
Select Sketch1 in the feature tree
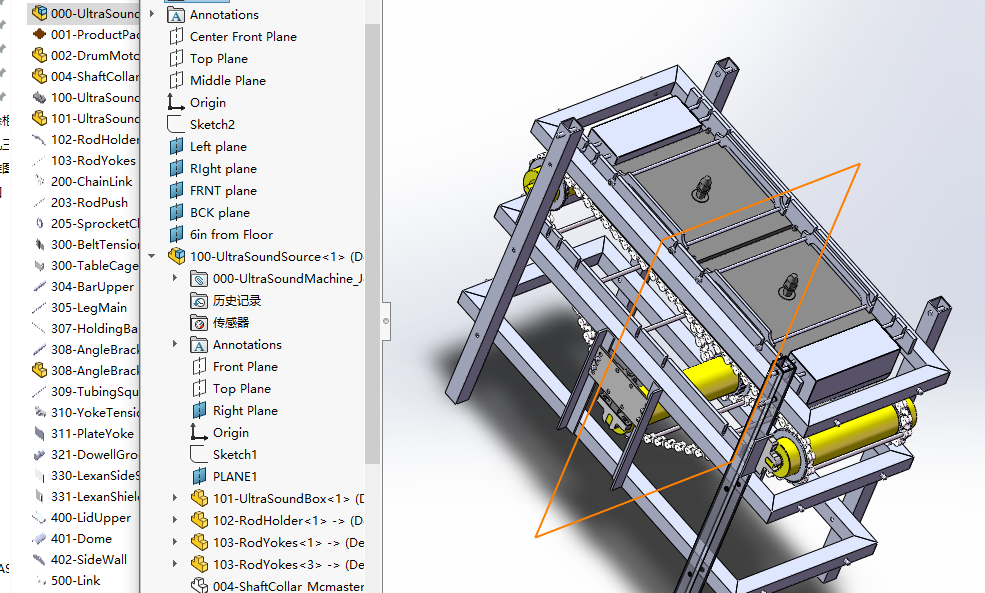tap(235, 454)
